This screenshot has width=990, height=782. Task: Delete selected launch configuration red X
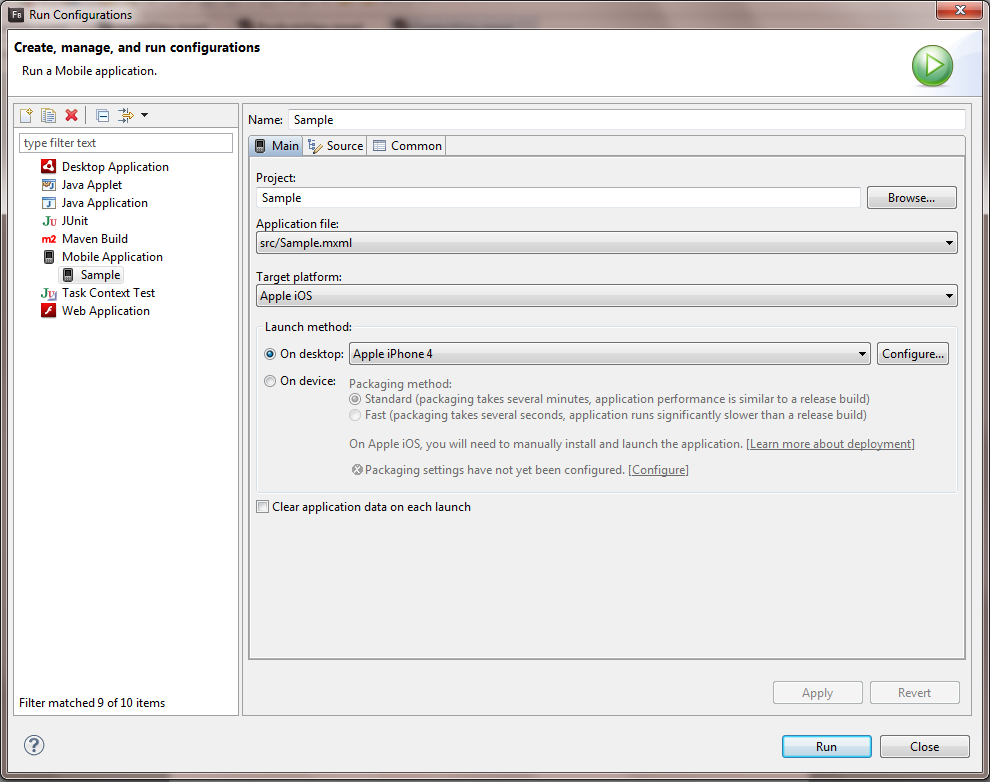71,116
